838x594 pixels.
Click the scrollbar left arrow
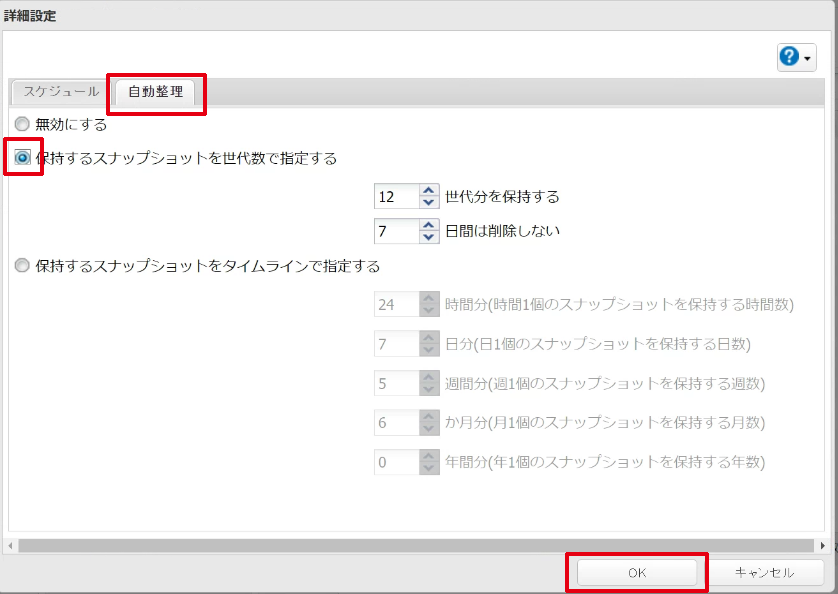click(10, 545)
